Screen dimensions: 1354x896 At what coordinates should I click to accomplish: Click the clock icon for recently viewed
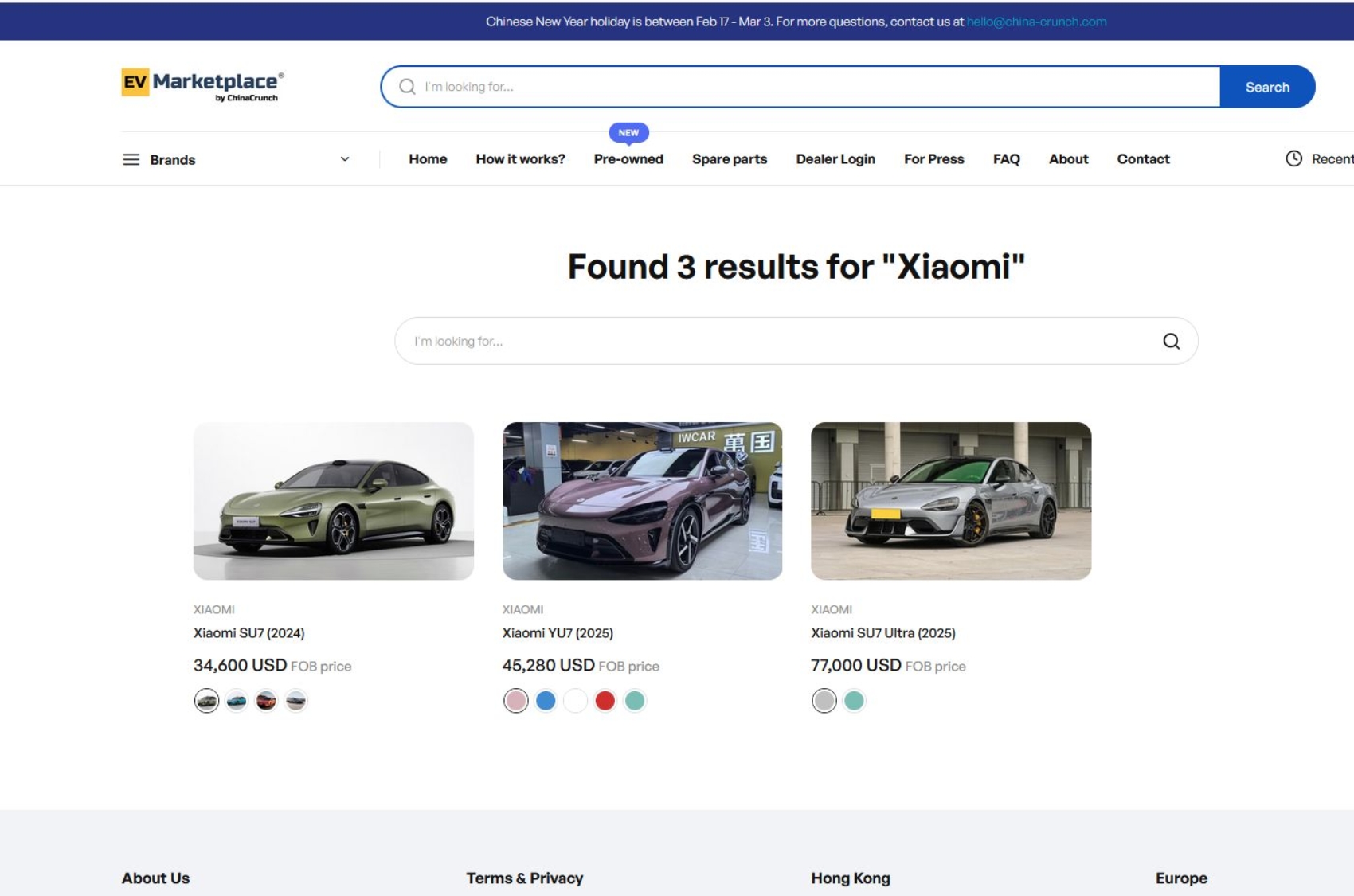[1293, 158]
